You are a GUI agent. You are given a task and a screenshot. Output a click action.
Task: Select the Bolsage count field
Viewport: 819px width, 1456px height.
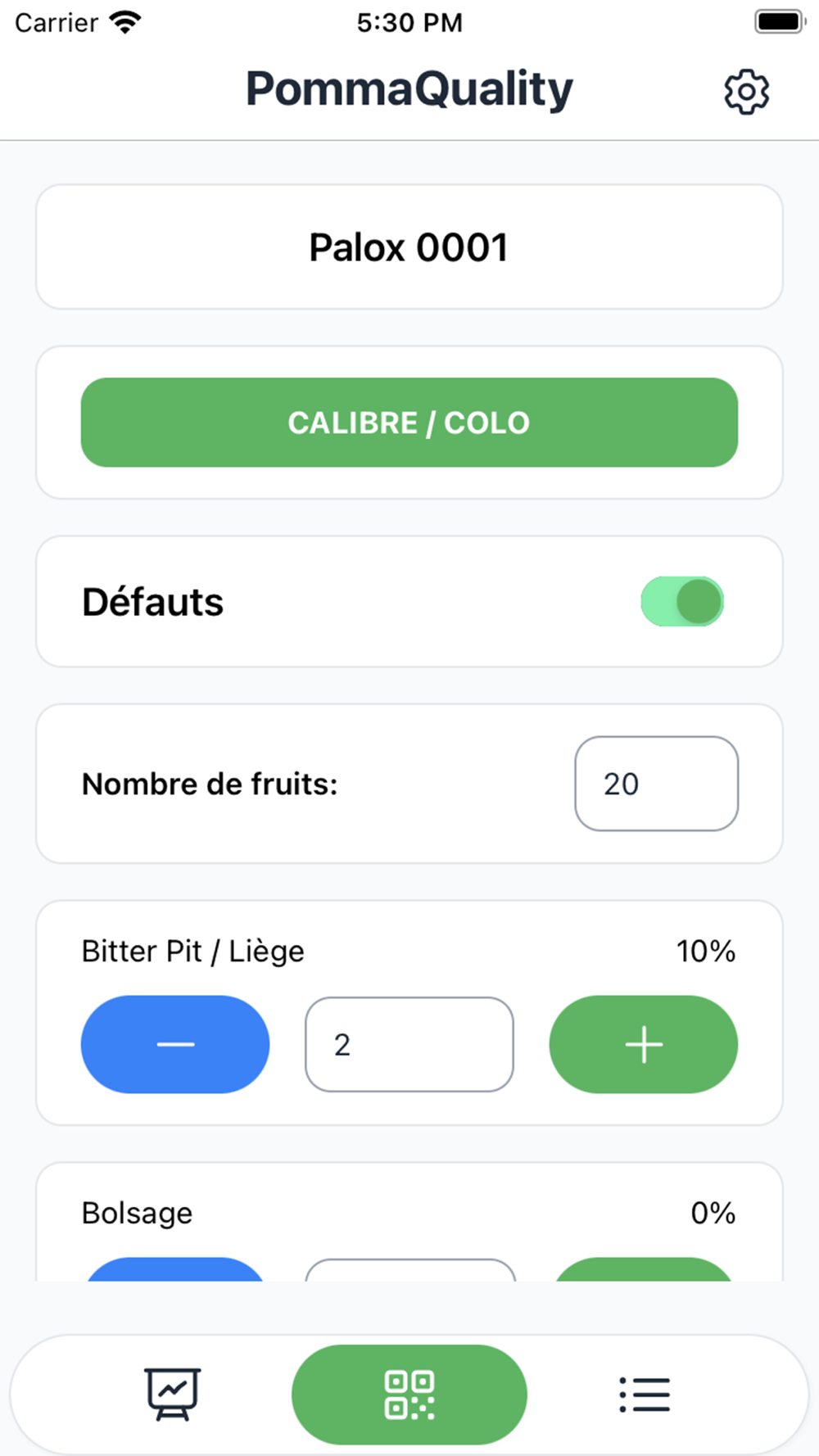[x=409, y=1270]
